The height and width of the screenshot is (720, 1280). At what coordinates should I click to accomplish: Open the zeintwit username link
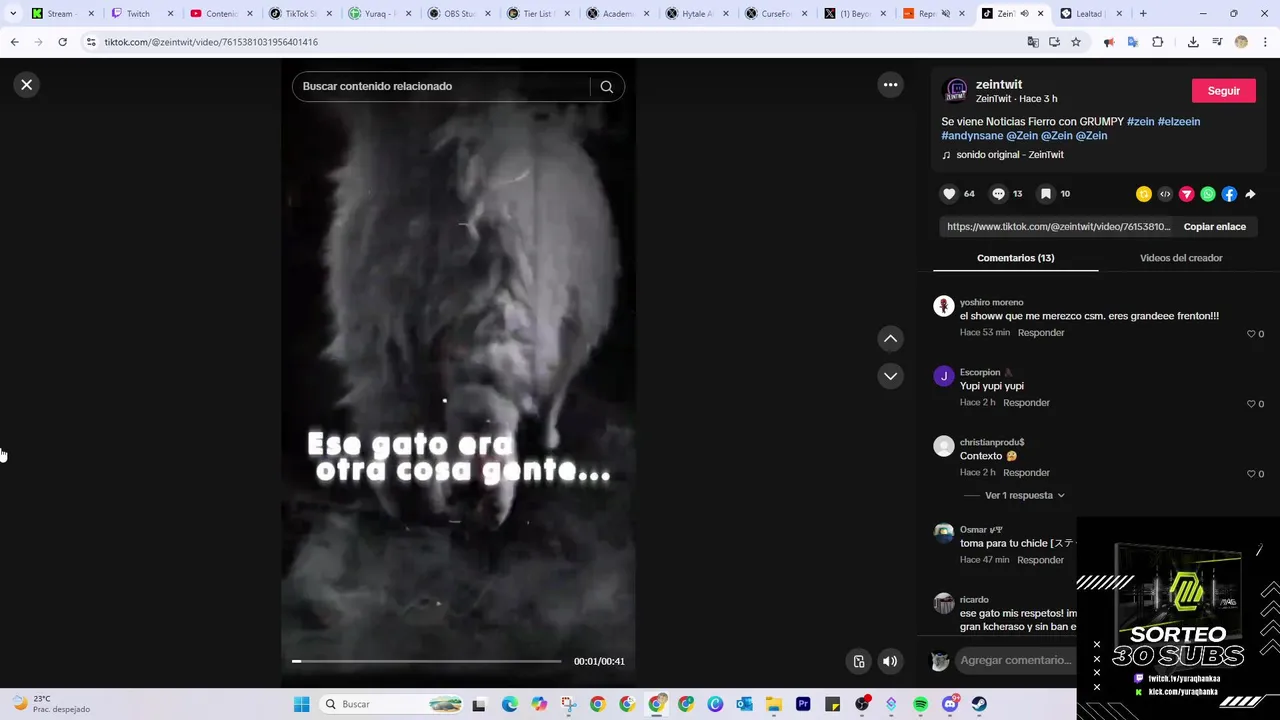pos(999,85)
